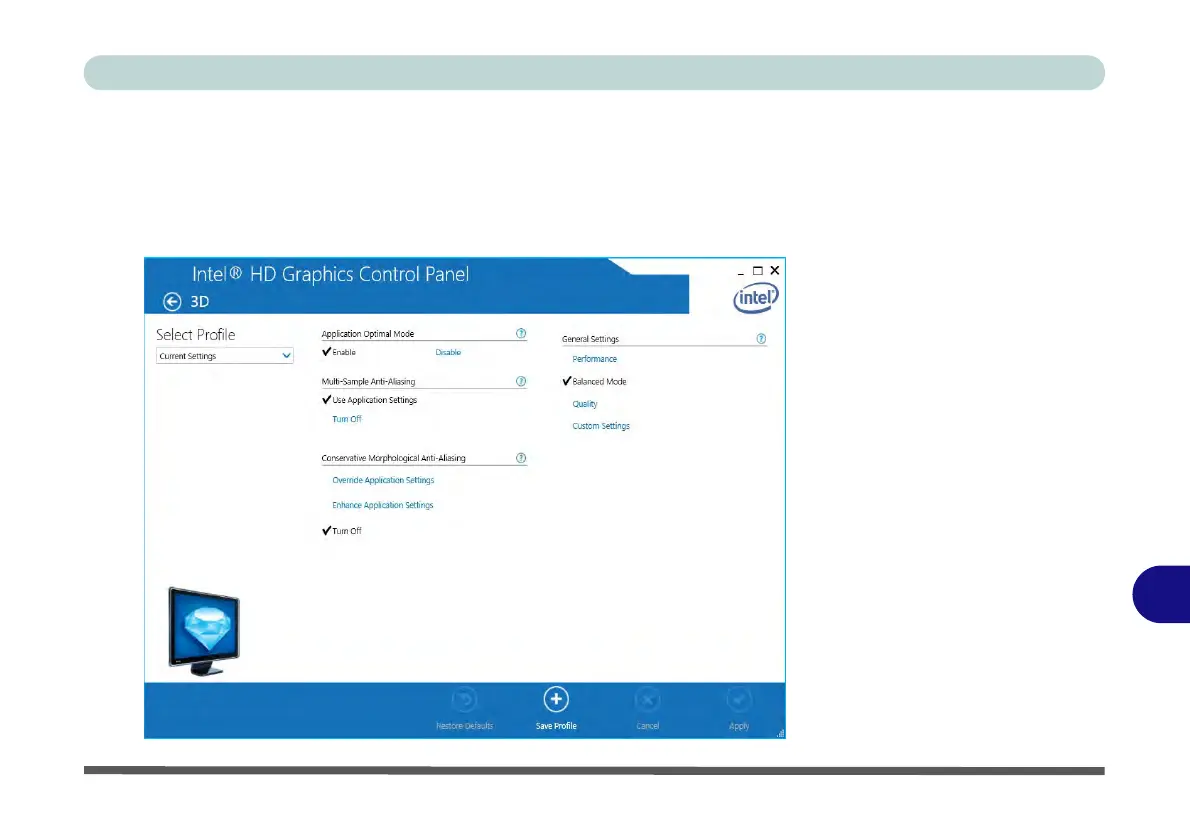The width and height of the screenshot is (1190, 838).
Task: Click the Apply label text
Action: tap(738, 726)
